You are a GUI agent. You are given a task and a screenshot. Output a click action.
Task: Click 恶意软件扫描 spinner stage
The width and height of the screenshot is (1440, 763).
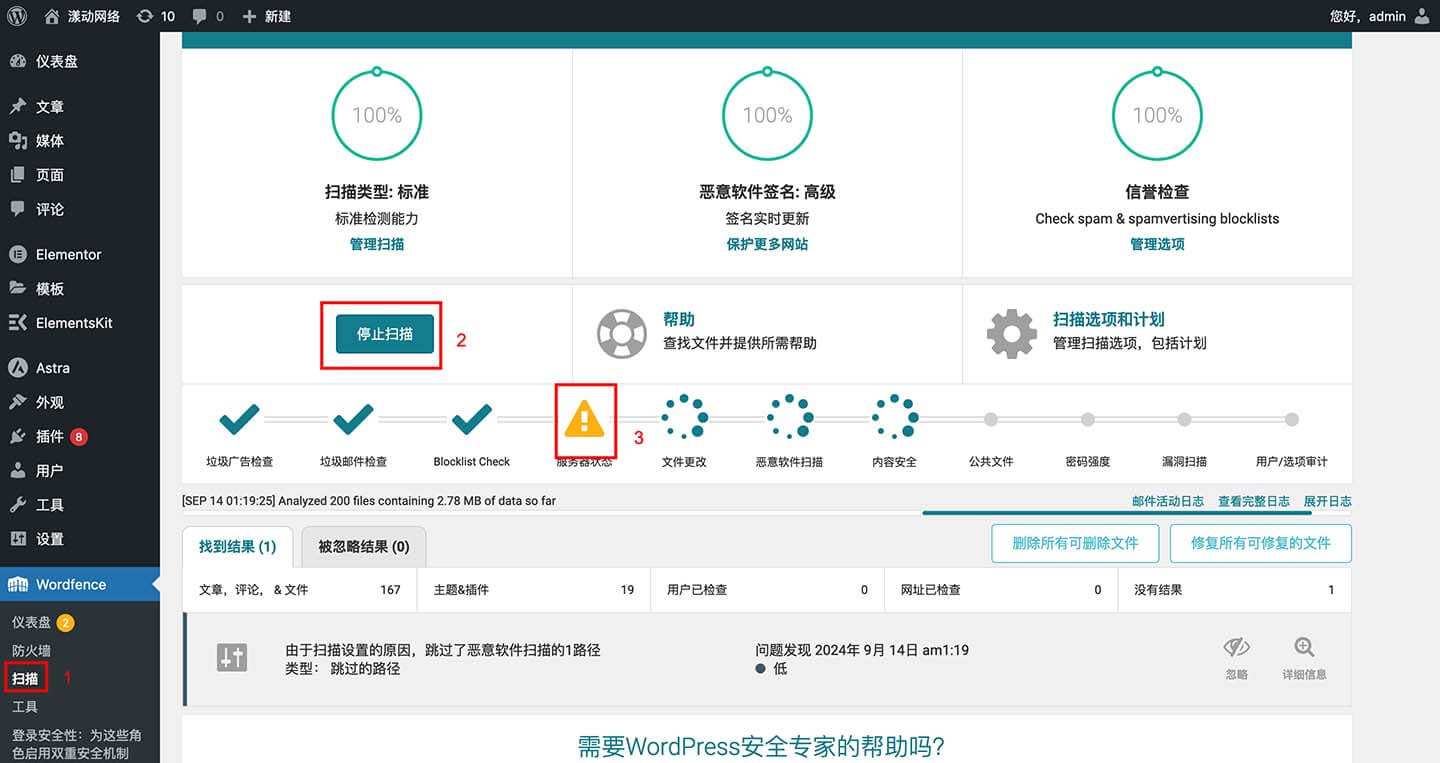pos(790,418)
